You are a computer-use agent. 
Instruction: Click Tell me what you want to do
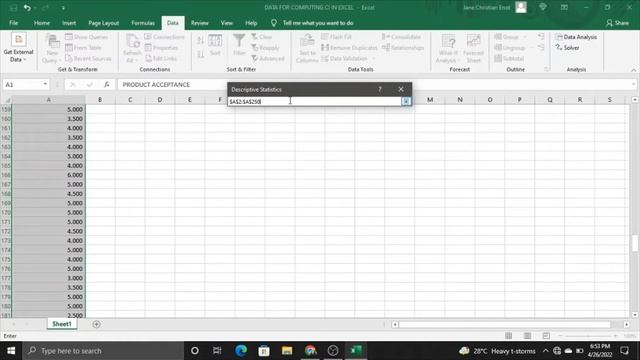pos(318,23)
